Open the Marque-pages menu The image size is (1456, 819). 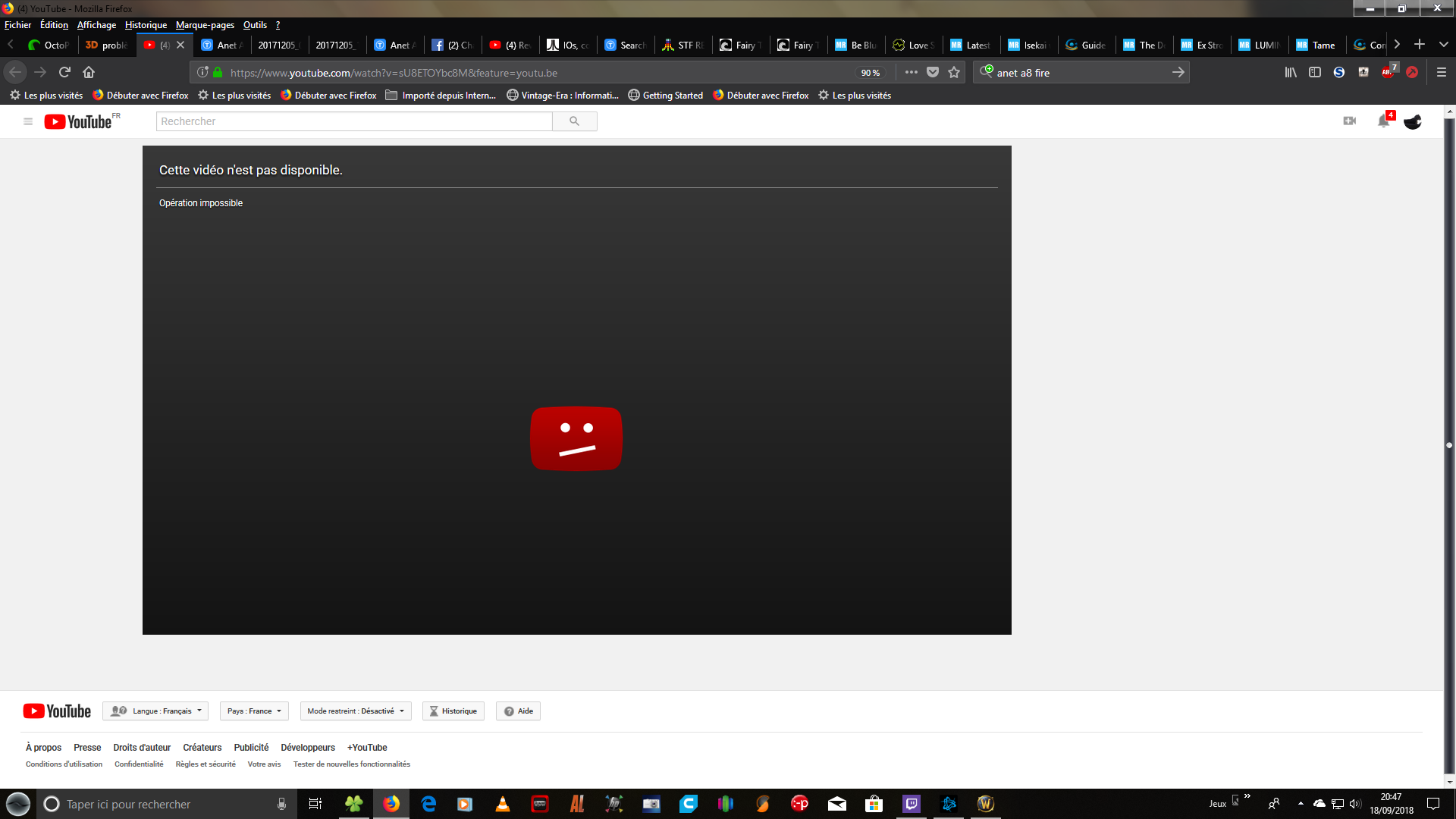point(205,25)
